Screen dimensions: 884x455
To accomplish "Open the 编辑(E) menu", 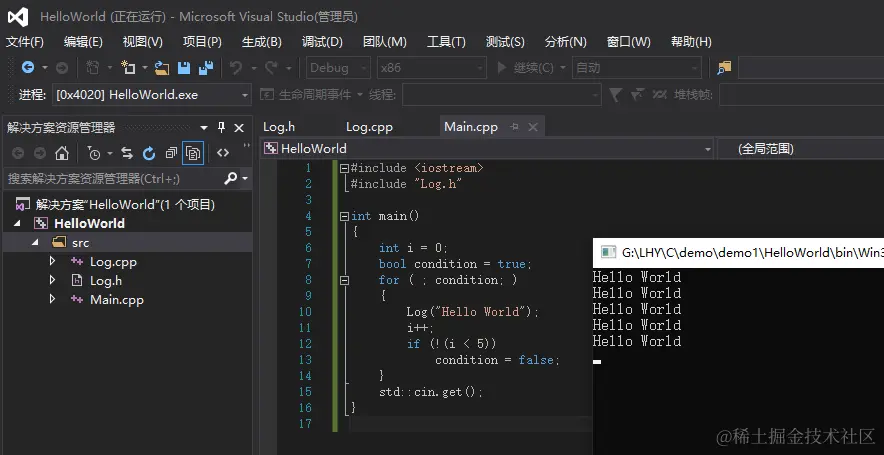I will click(x=83, y=42).
